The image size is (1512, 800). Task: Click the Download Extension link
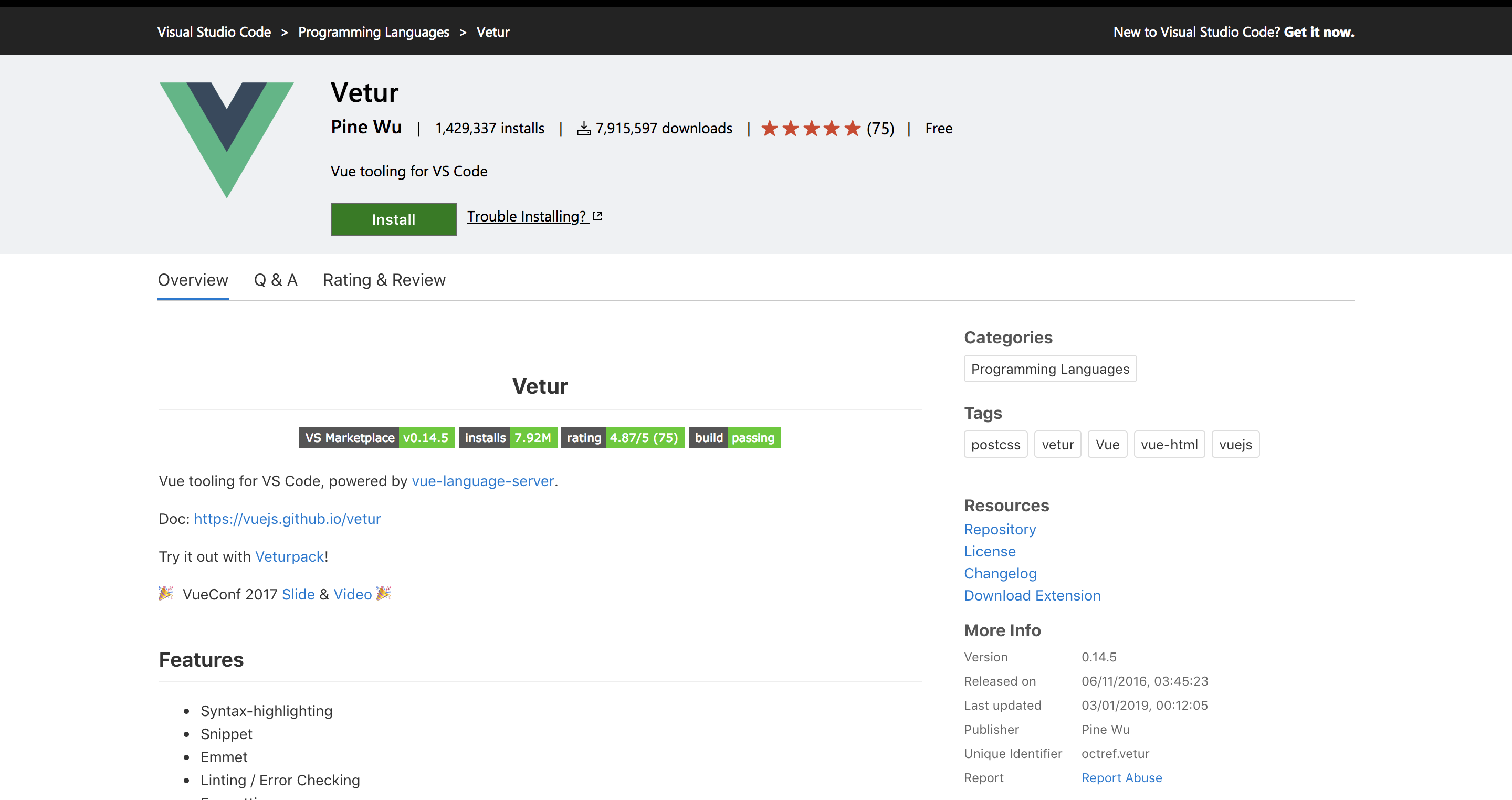coord(1032,596)
